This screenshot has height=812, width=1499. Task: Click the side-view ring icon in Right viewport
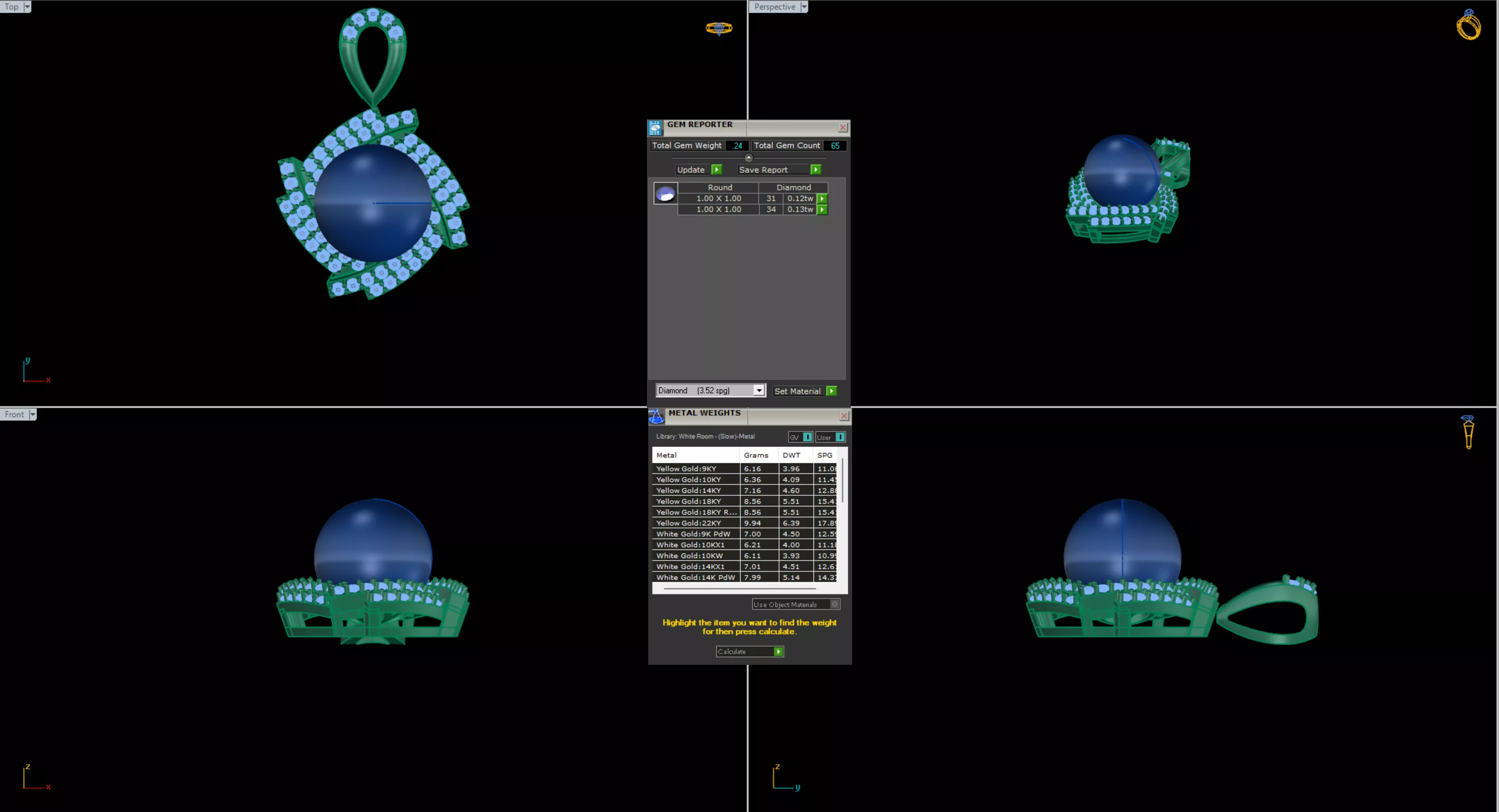(1468, 432)
